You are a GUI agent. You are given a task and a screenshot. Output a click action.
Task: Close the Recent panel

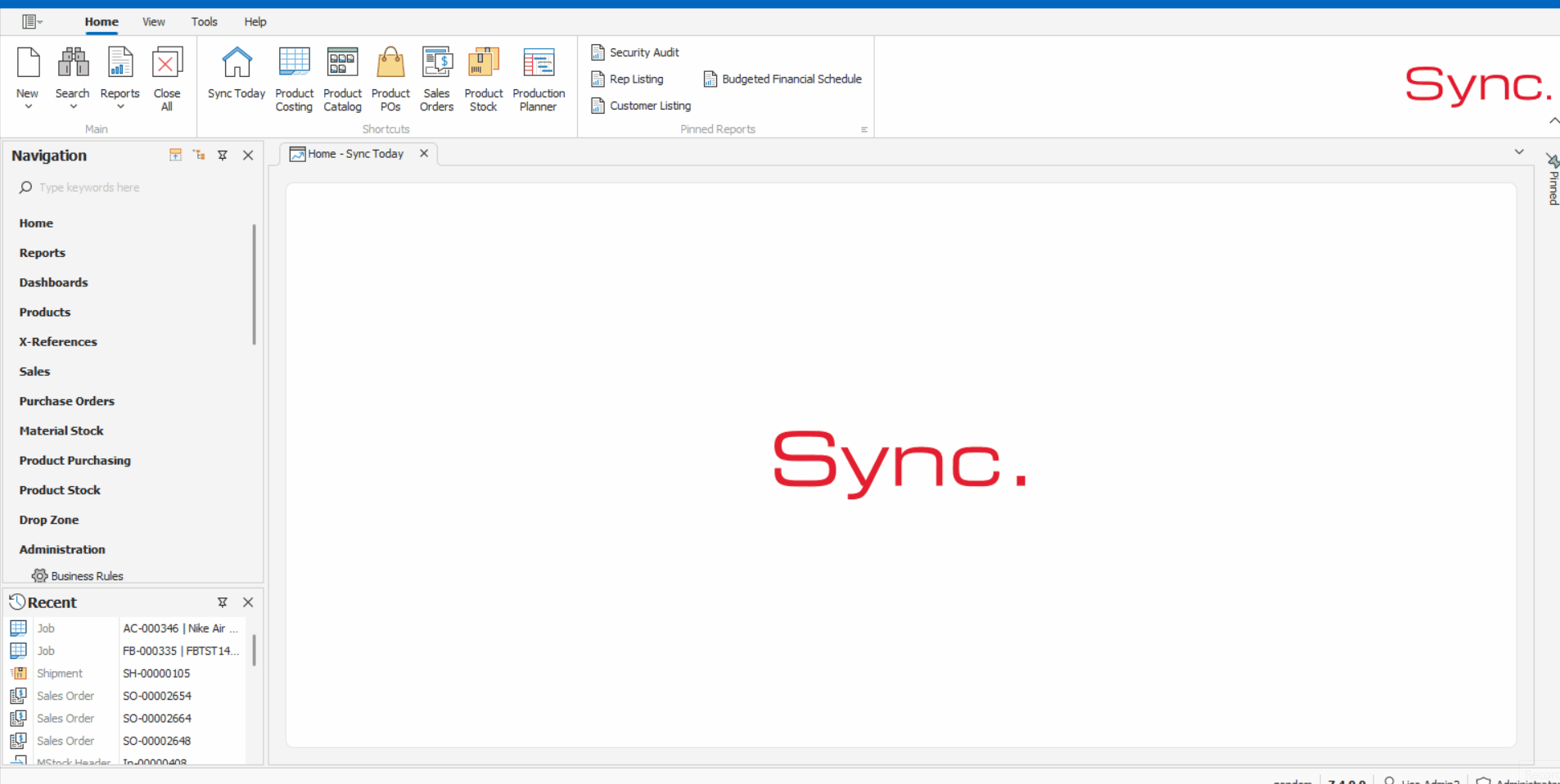[x=248, y=602]
